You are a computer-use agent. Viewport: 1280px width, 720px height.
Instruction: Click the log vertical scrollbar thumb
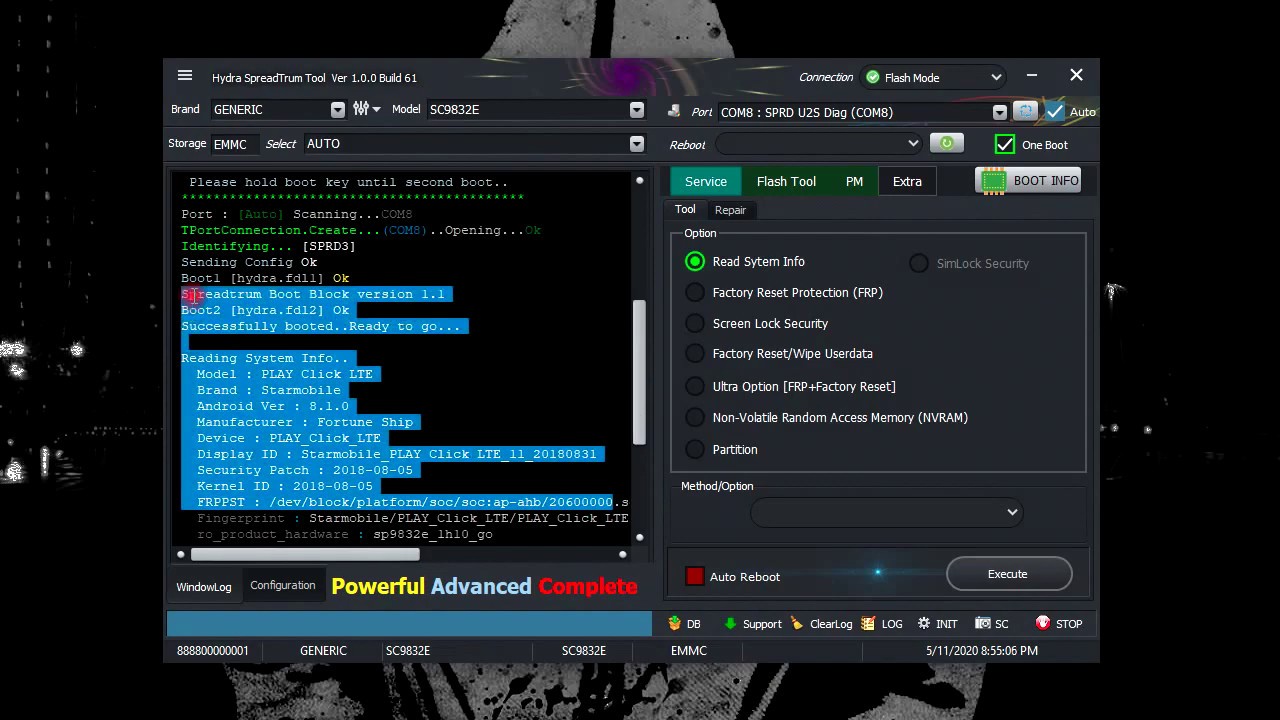pyautogui.click(x=640, y=372)
